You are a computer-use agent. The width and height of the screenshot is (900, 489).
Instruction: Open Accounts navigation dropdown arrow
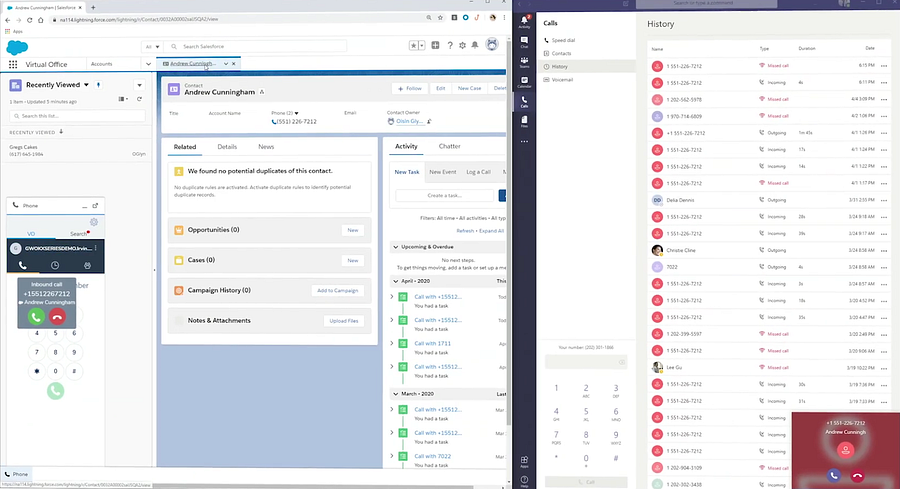pyautogui.click(x=148, y=64)
